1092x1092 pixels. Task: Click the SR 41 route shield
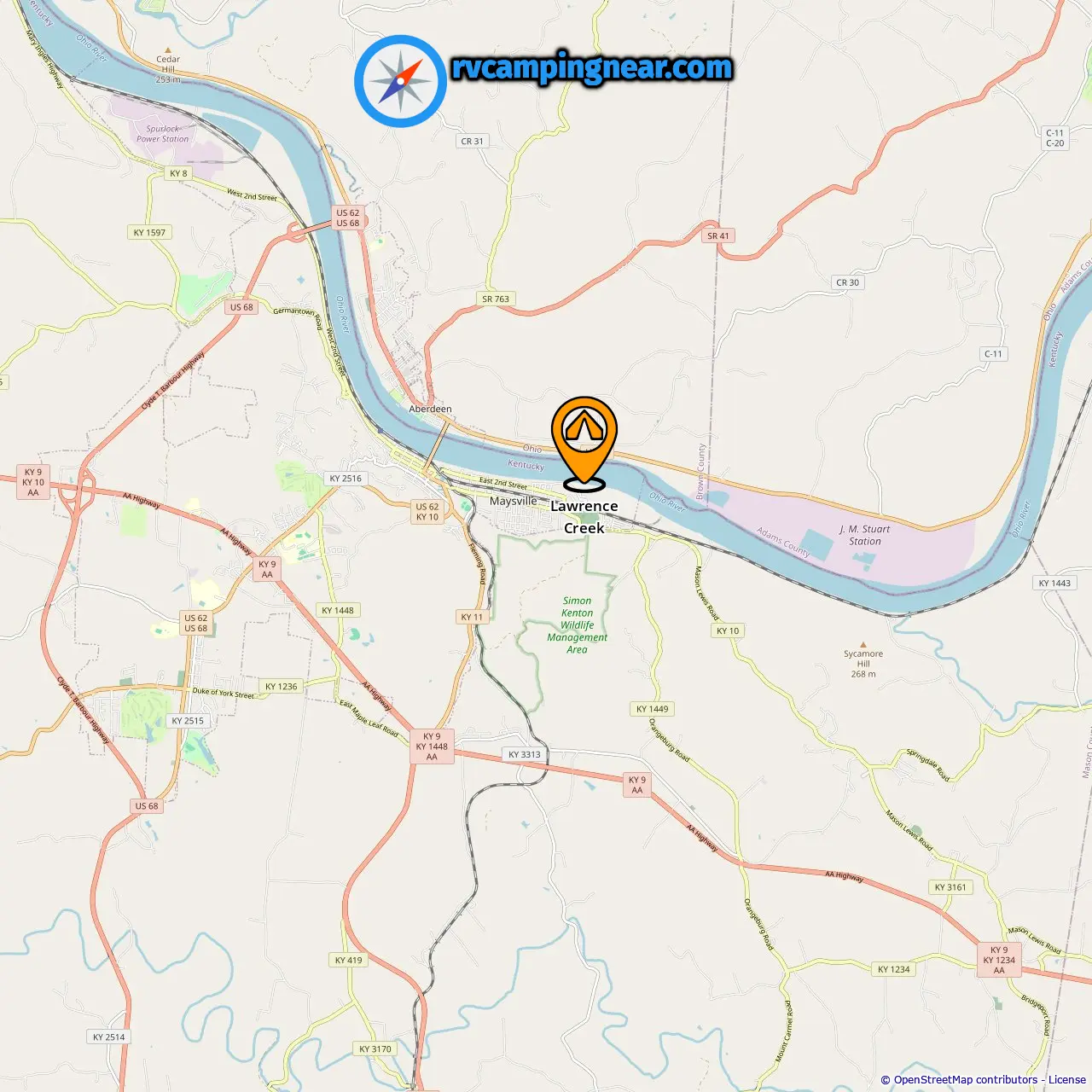[x=718, y=236]
